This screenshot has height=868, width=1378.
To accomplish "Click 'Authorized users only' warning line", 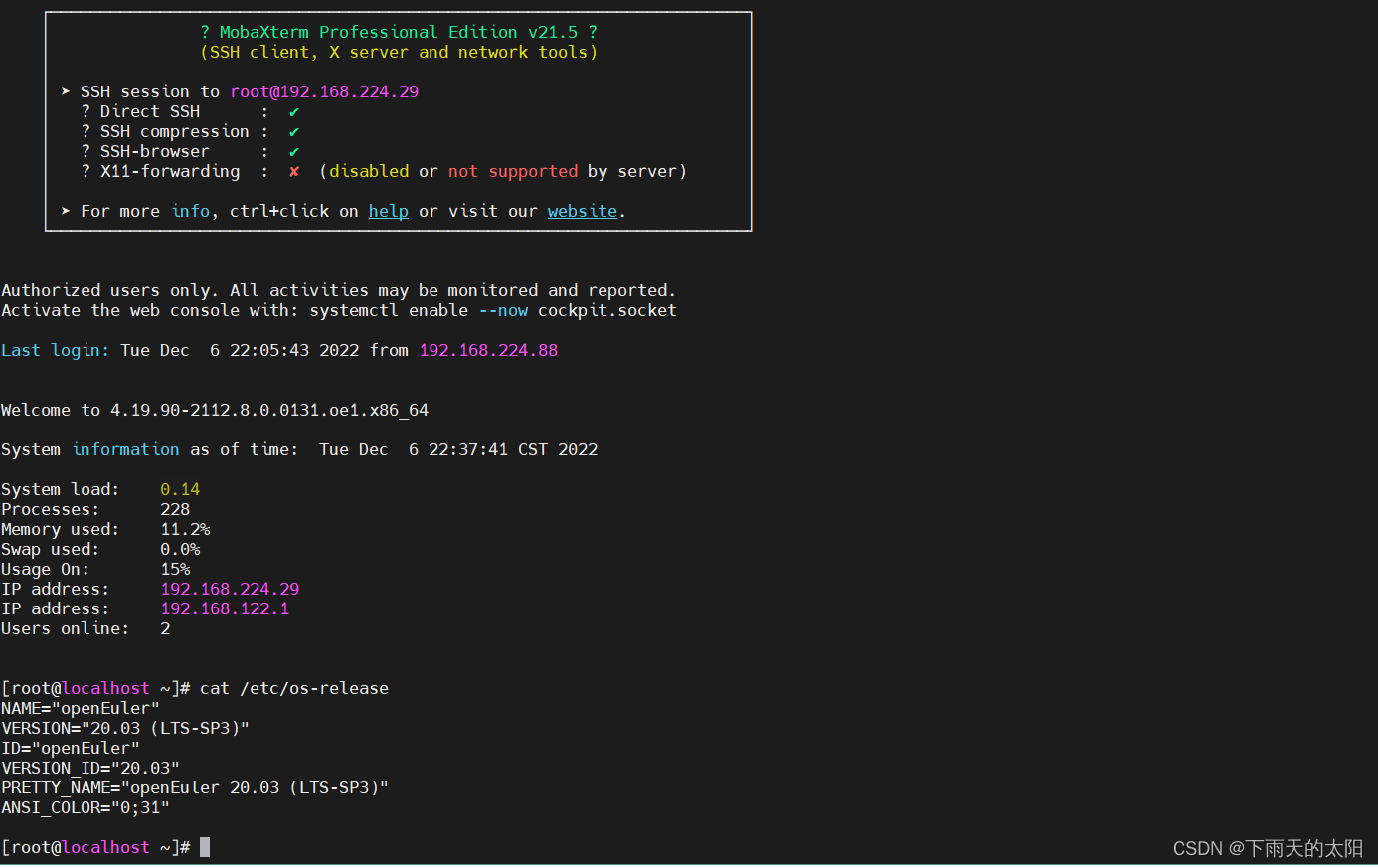I will (339, 290).
